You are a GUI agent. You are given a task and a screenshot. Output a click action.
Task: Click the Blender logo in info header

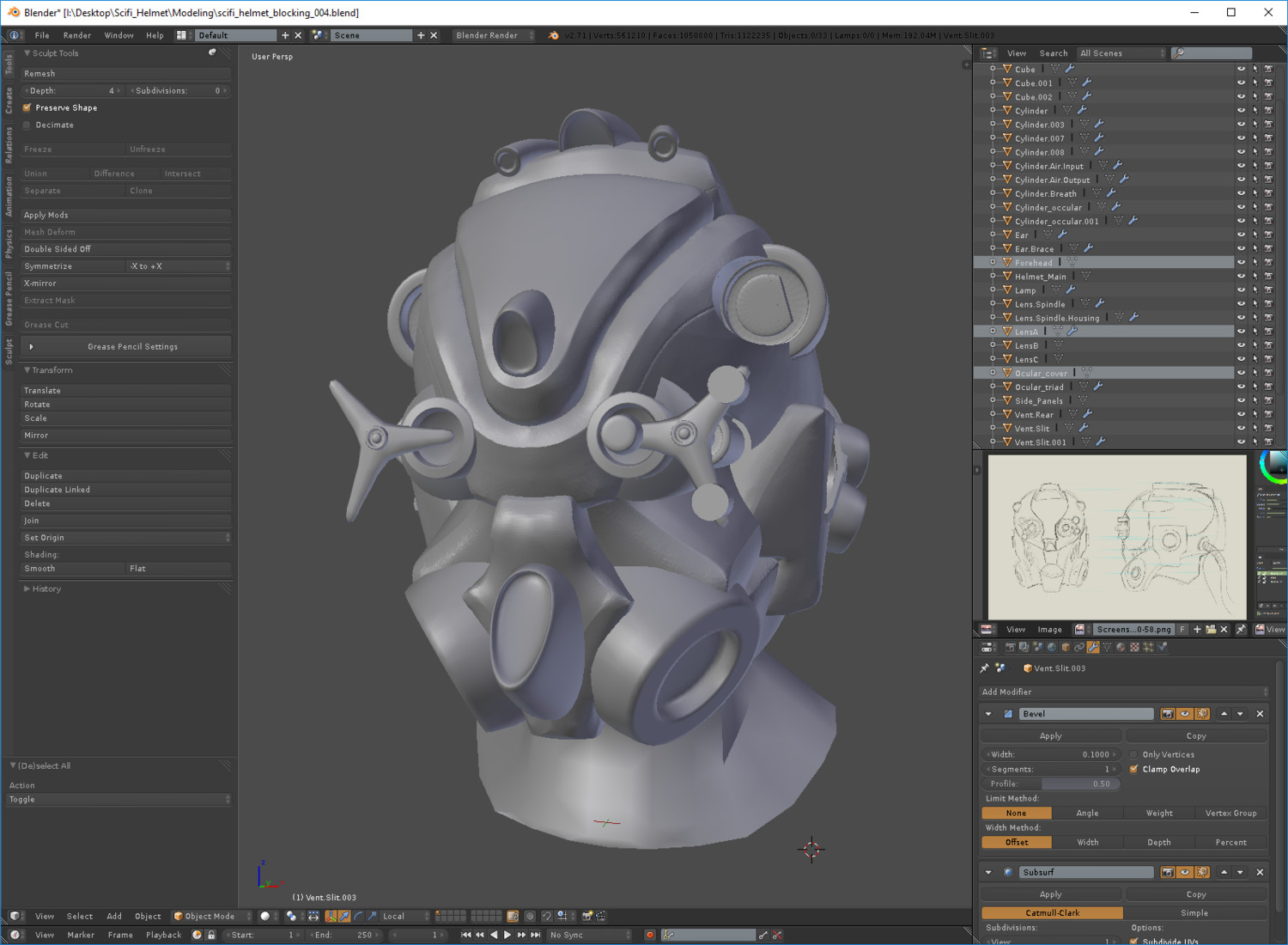(554, 35)
